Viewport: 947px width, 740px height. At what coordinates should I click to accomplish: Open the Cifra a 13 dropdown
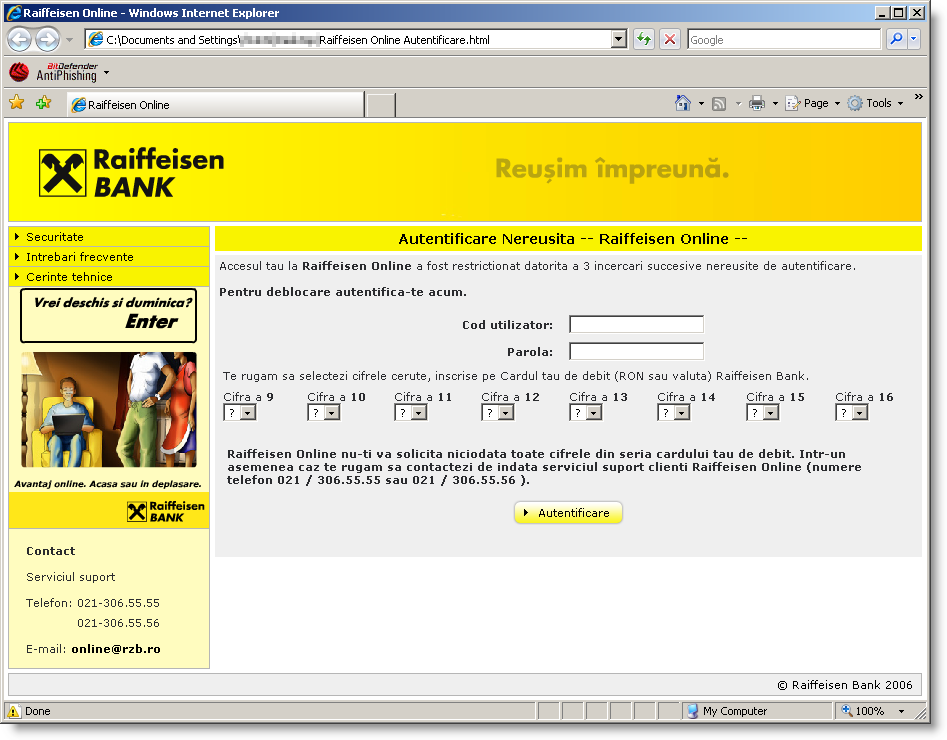tap(586, 413)
